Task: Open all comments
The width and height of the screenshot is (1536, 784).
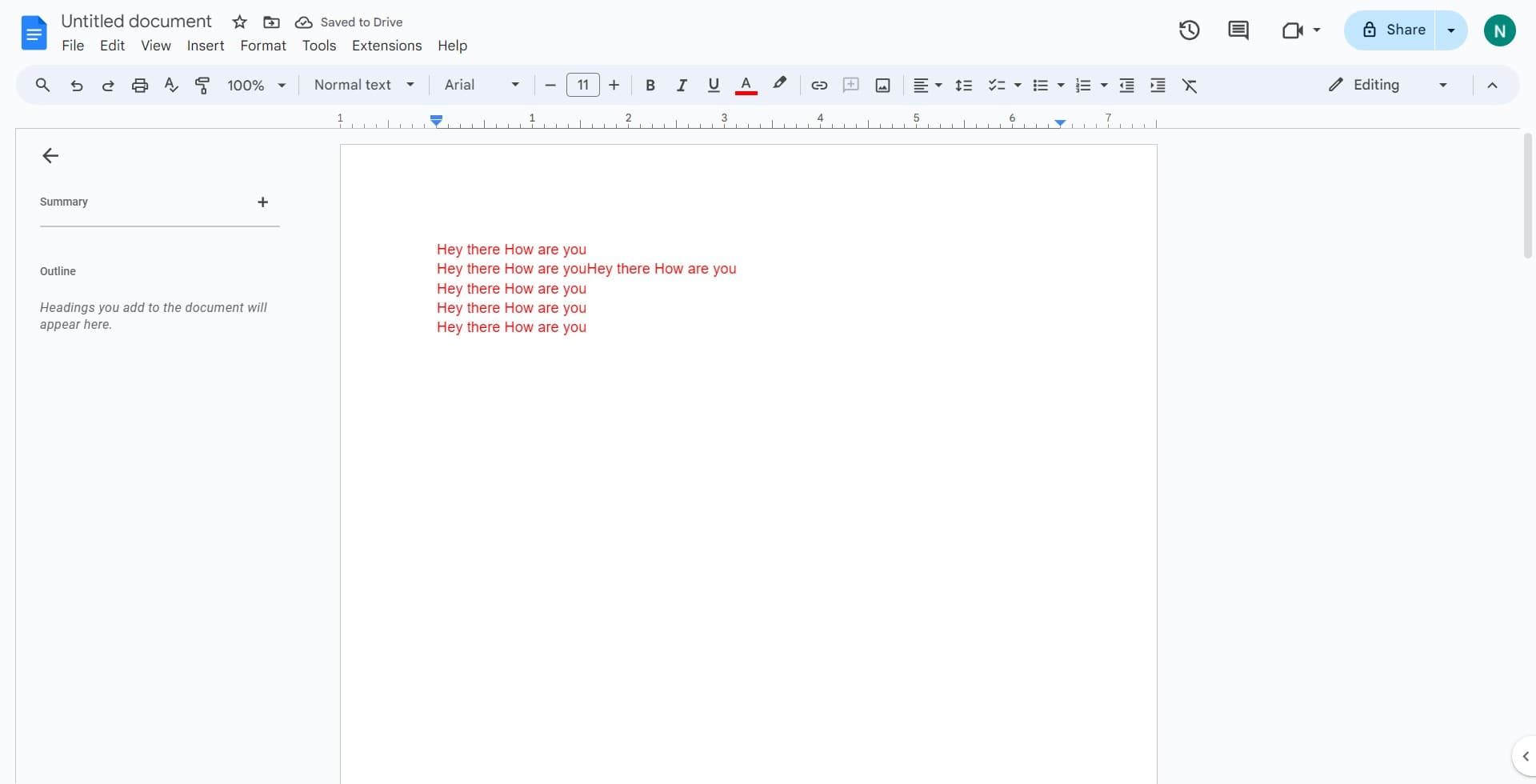Action: [1238, 30]
